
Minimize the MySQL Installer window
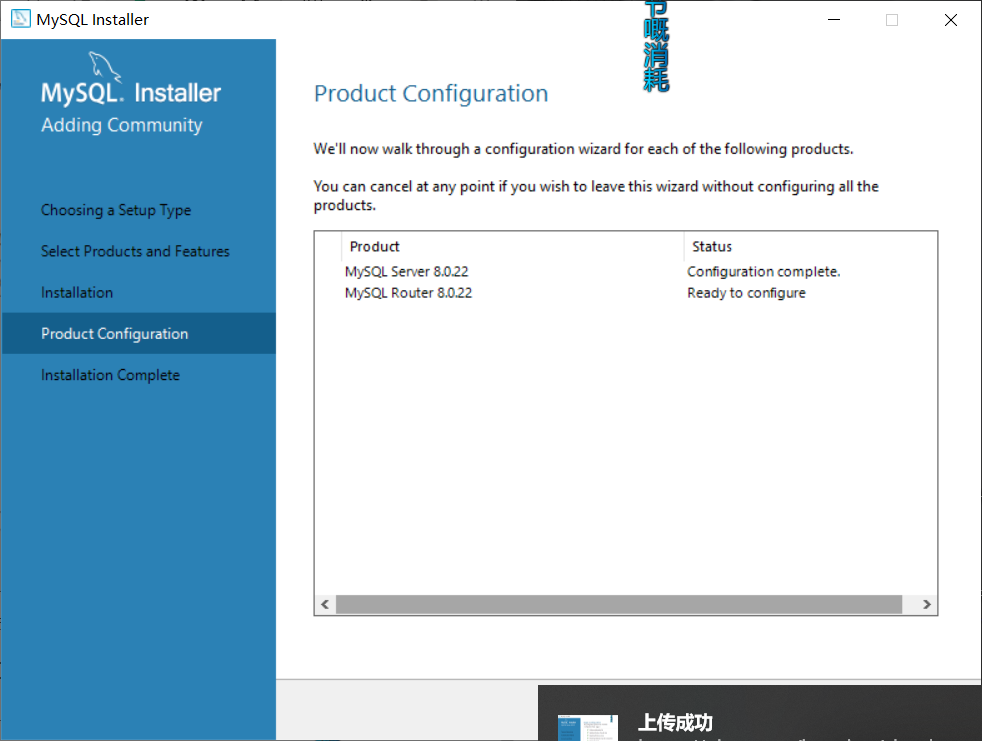pyautogui.click(x=834, y=19)
